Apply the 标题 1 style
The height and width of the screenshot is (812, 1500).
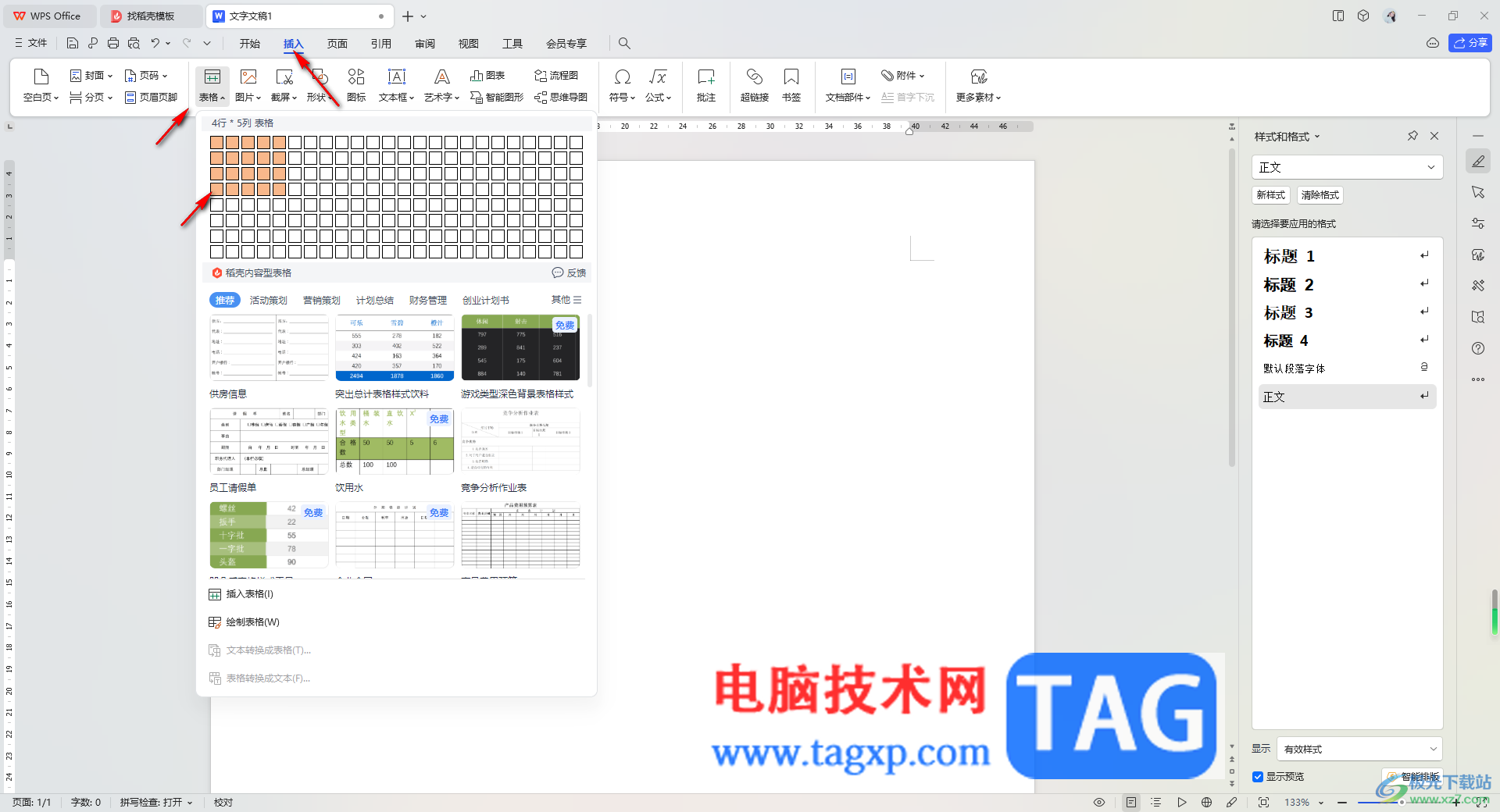(1347, 256)
